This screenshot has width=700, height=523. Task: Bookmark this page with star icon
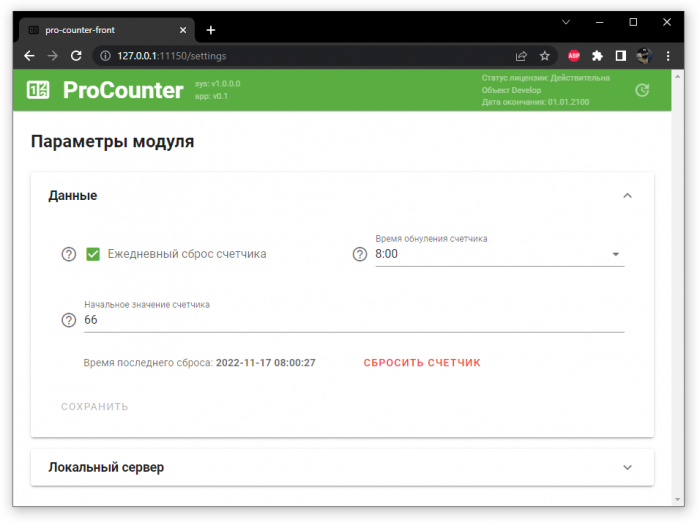545,56
